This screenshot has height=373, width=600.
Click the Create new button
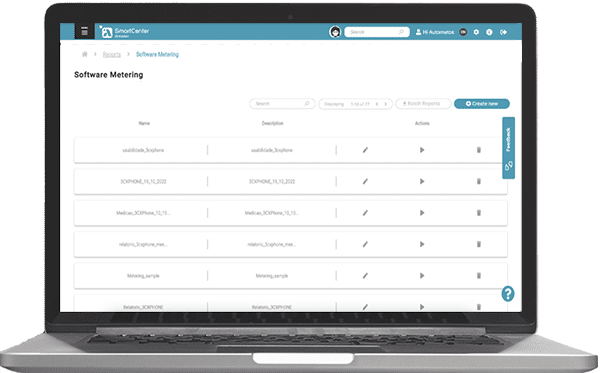482,104
